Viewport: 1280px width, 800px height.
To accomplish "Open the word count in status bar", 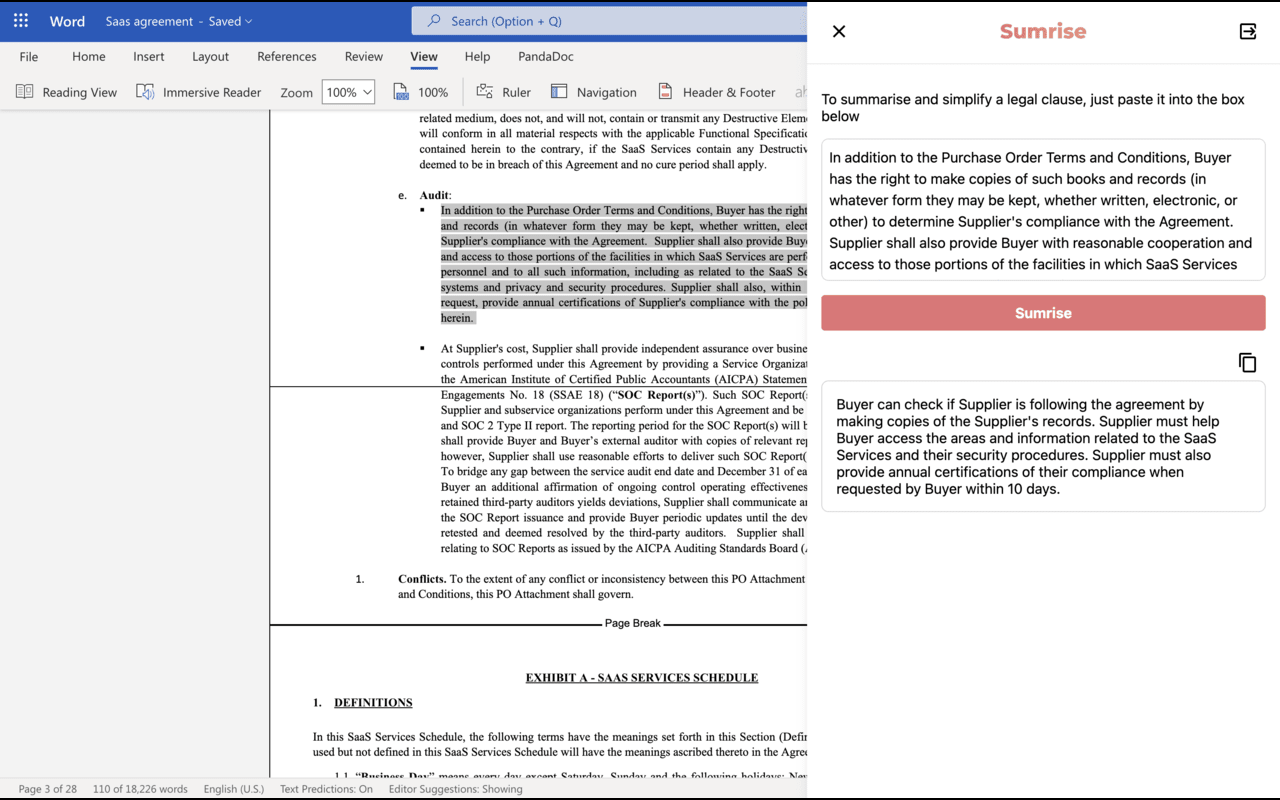I will point(140,789).
